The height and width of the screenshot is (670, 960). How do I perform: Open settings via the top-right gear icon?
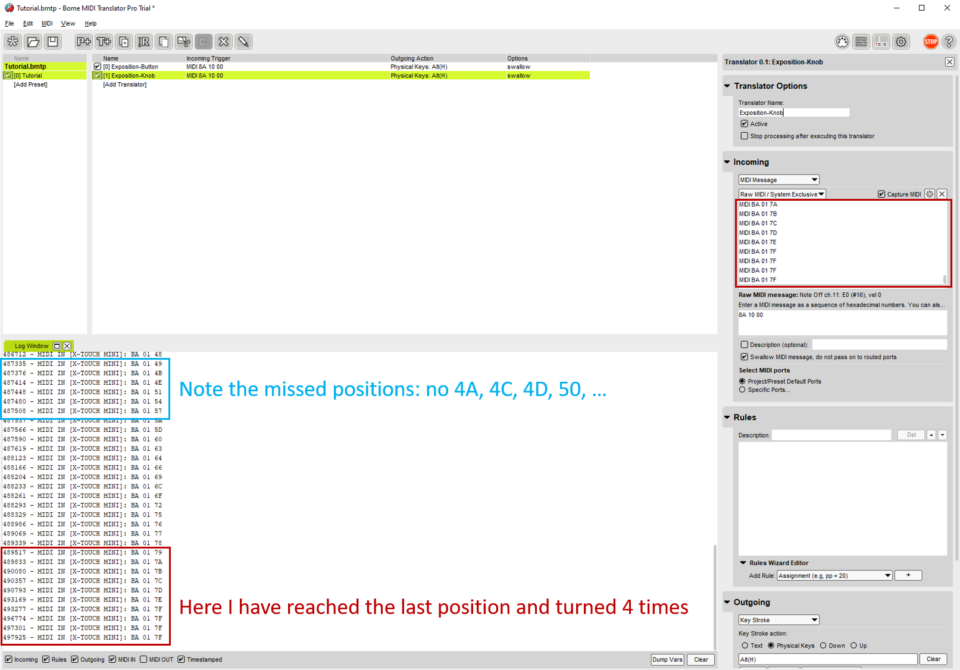[x=901, y=42]
